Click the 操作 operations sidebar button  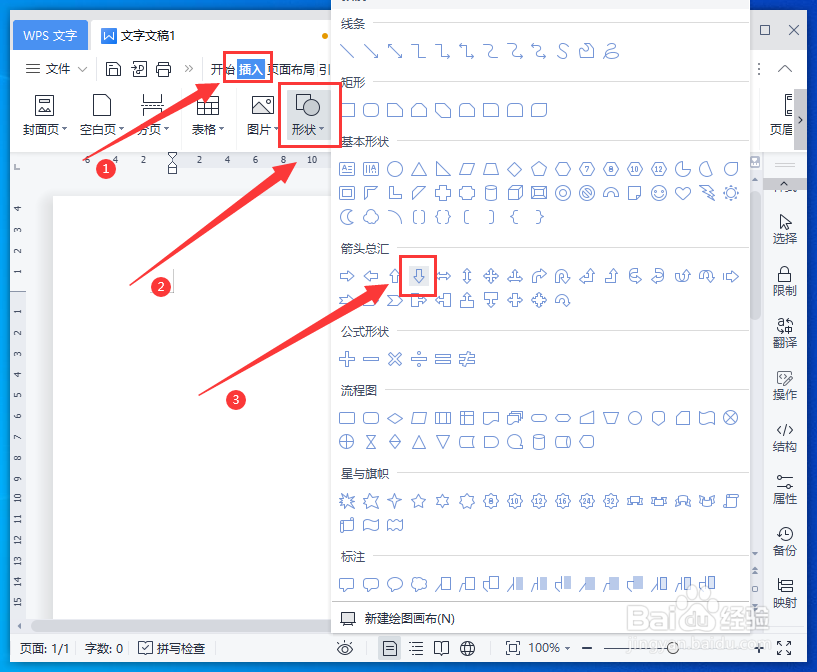coord(784,385)
